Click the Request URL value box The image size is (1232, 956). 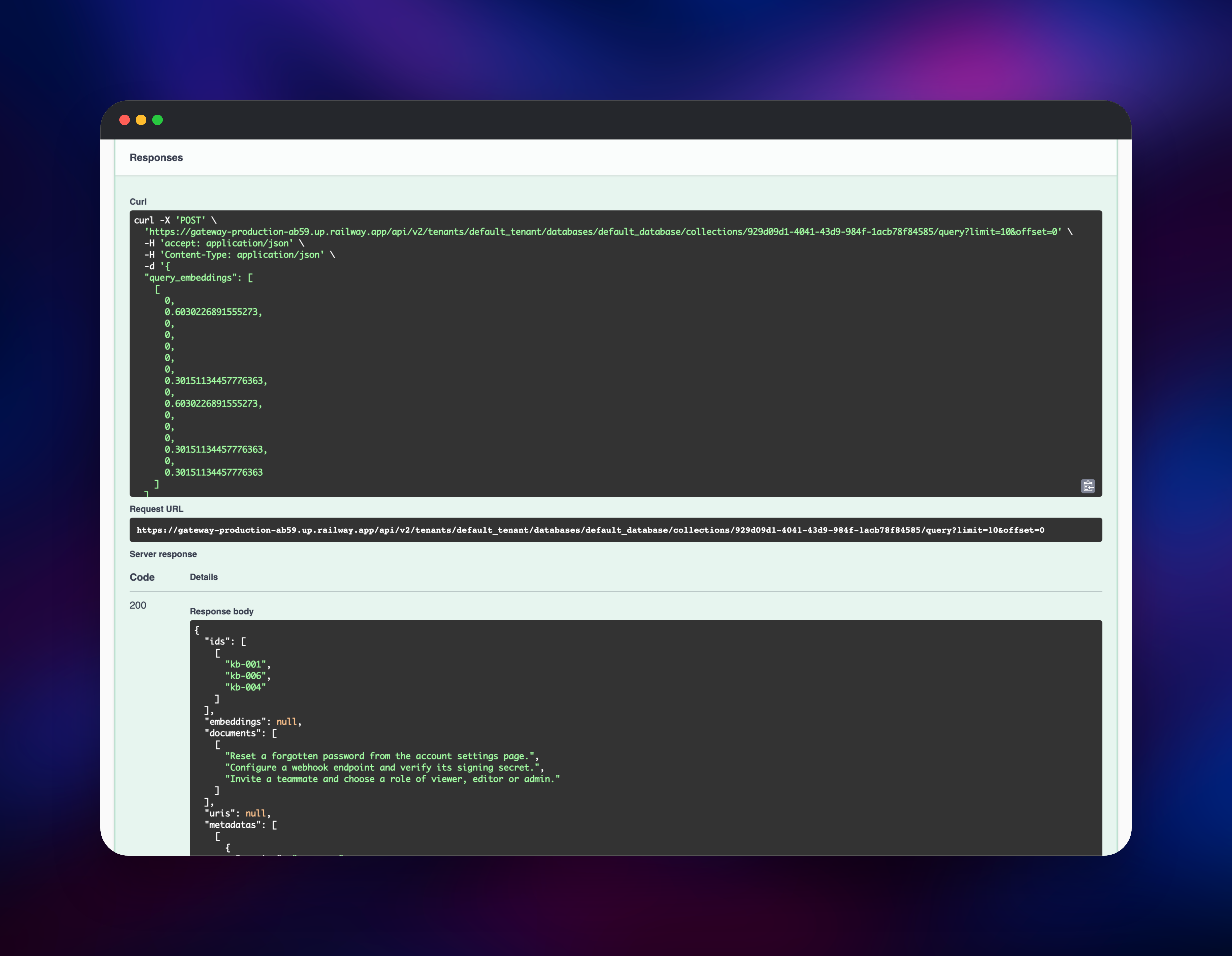click(616, 530)
